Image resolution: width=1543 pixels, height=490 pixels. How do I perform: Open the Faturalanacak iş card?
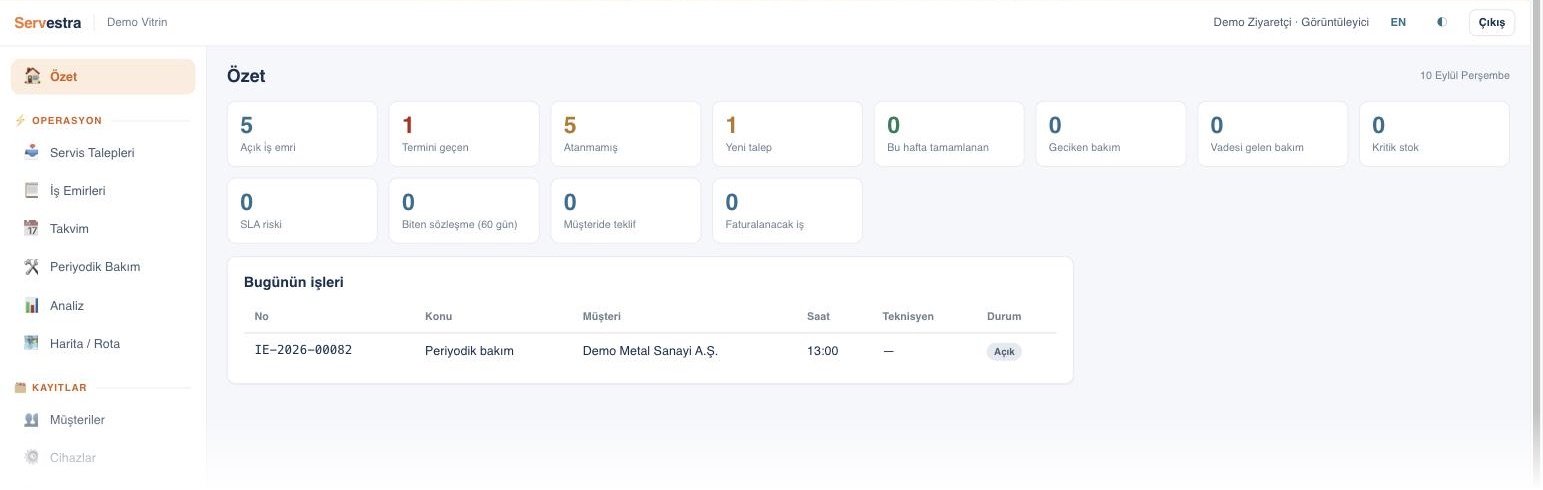pyautogui.click(x=788, y=210)
